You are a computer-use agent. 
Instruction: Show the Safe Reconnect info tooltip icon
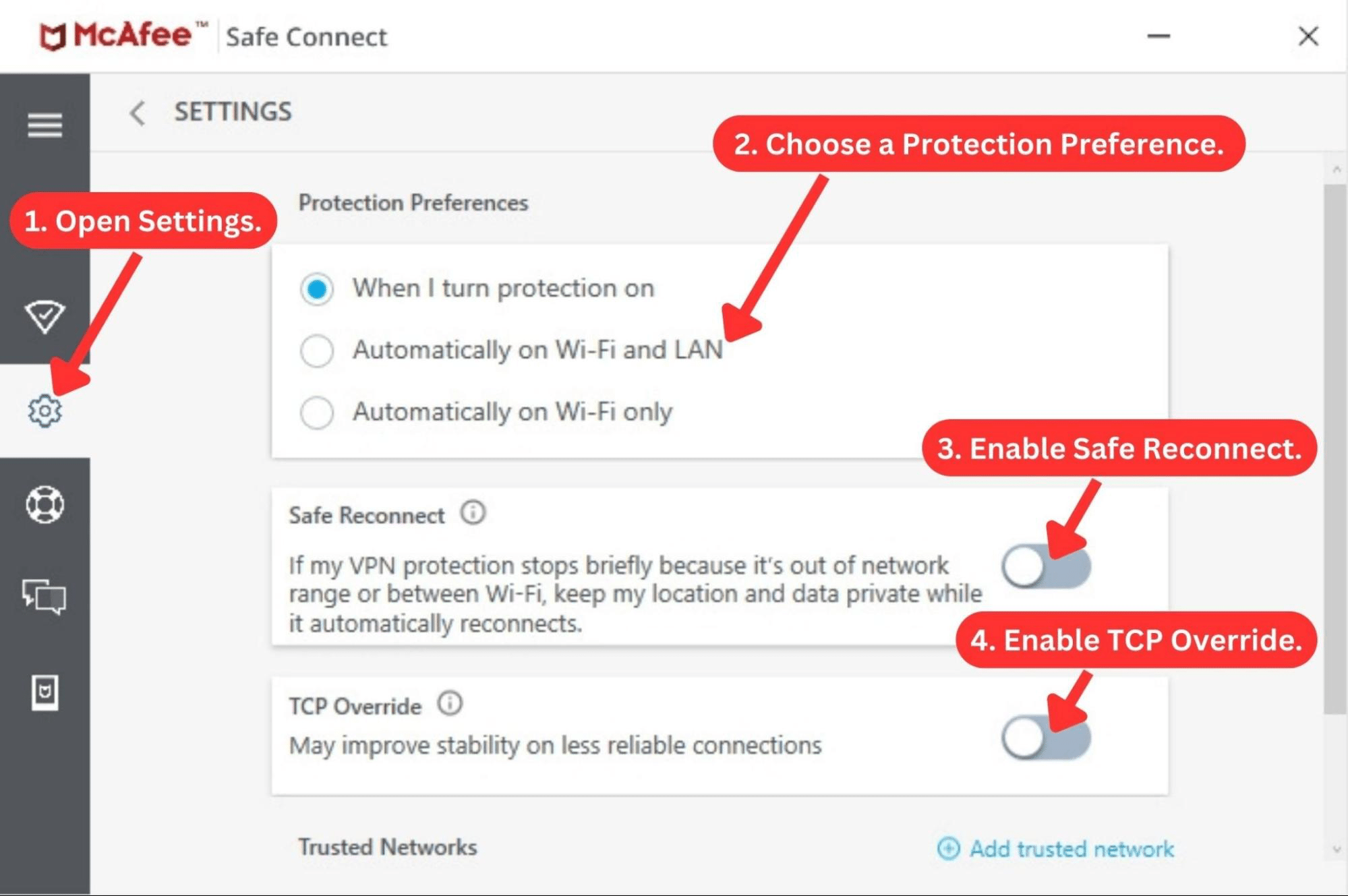tap(473, 513)
